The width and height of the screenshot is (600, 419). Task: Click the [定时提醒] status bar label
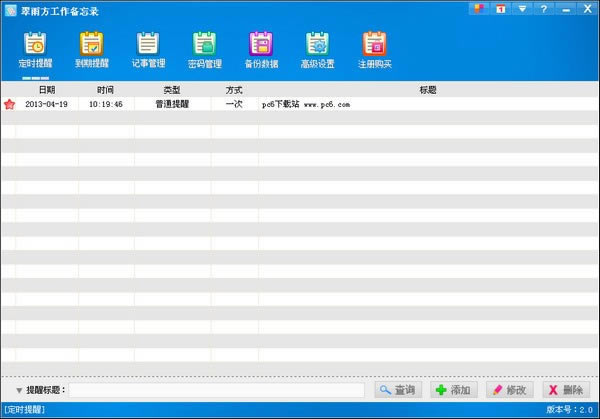tap(24, 410)
